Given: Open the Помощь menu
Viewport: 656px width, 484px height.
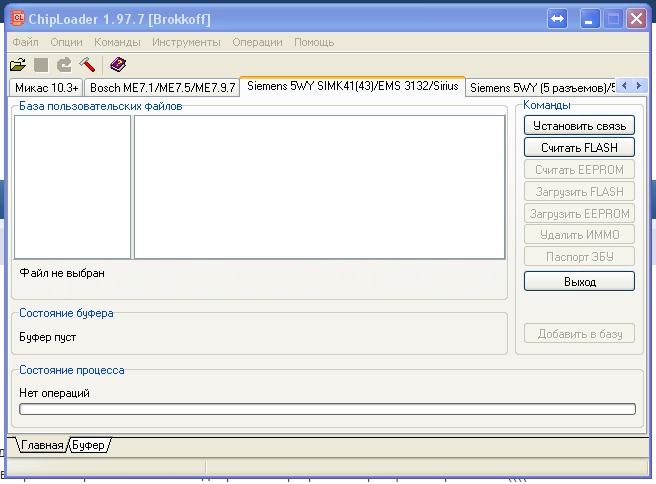Looking at the screenshot, I should pyautogui.click(x=314, y=42).
